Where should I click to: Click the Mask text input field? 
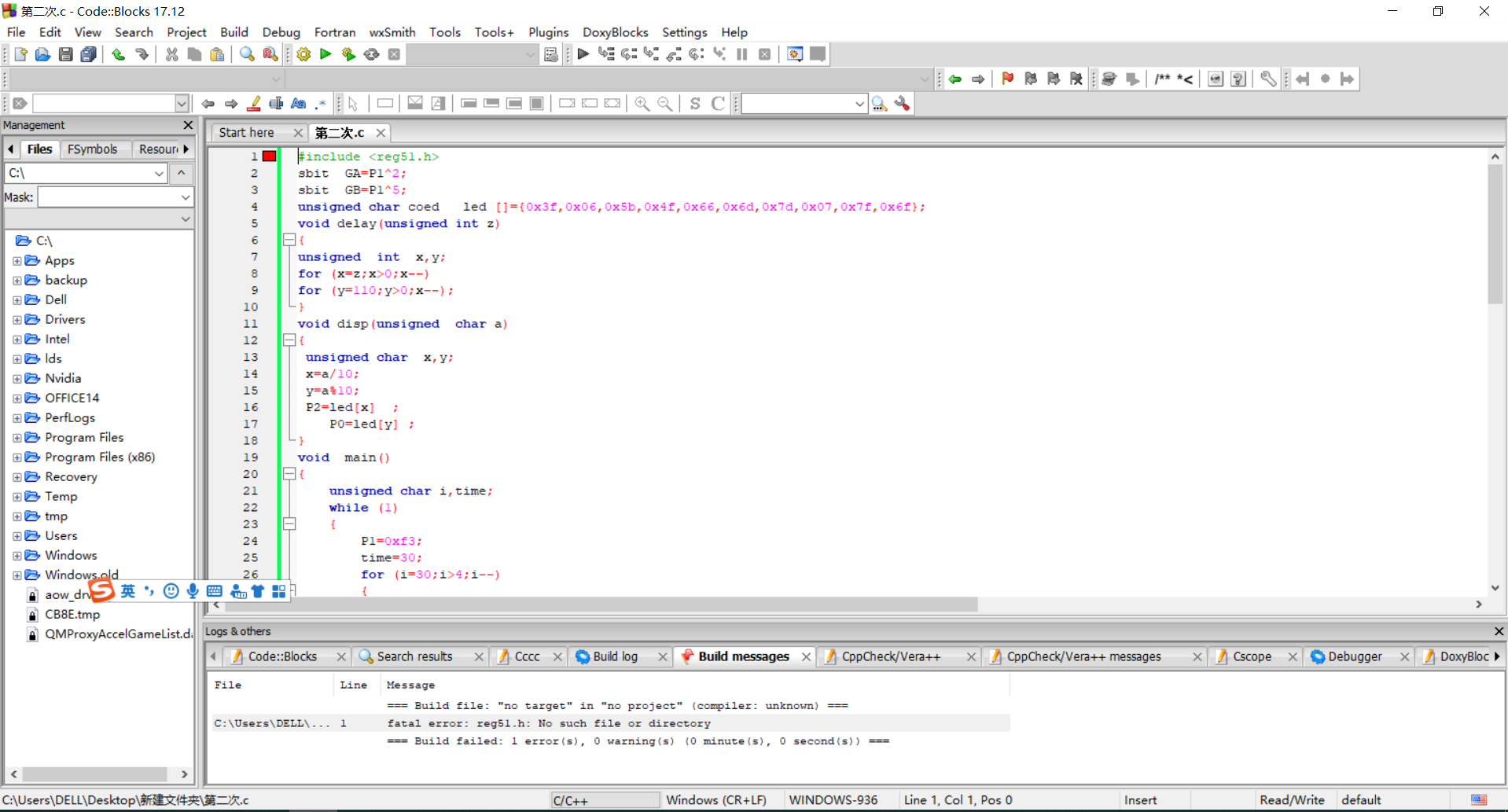click(x=108, y=197)
